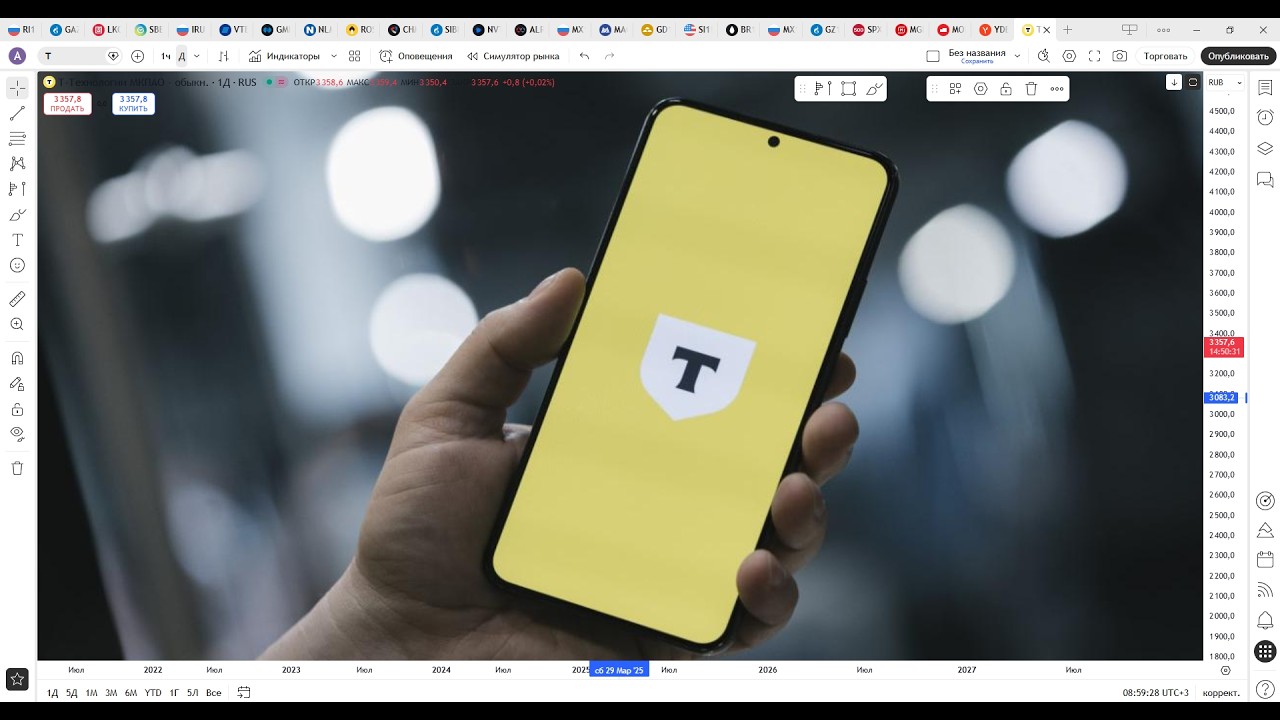The width and height of the screenshot is (1280, 720).
Task: Toggle stay-in-drawing-mode pencil lock
Action: (x=17, y=383)
